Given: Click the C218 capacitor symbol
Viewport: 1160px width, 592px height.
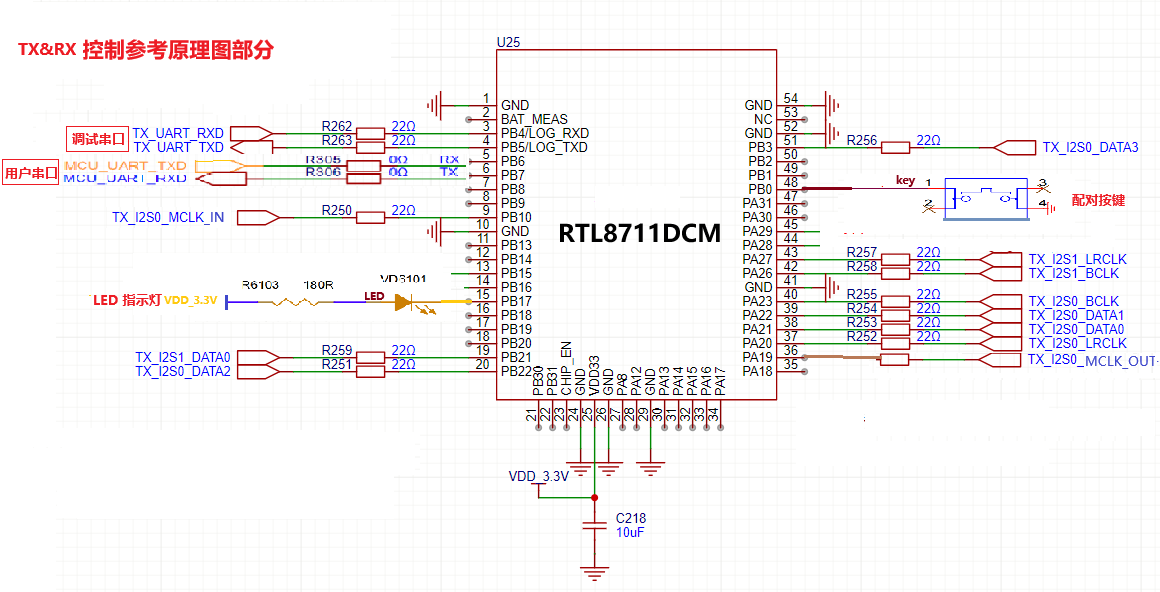Looking at the screenshot, I should tap(594, 526).
